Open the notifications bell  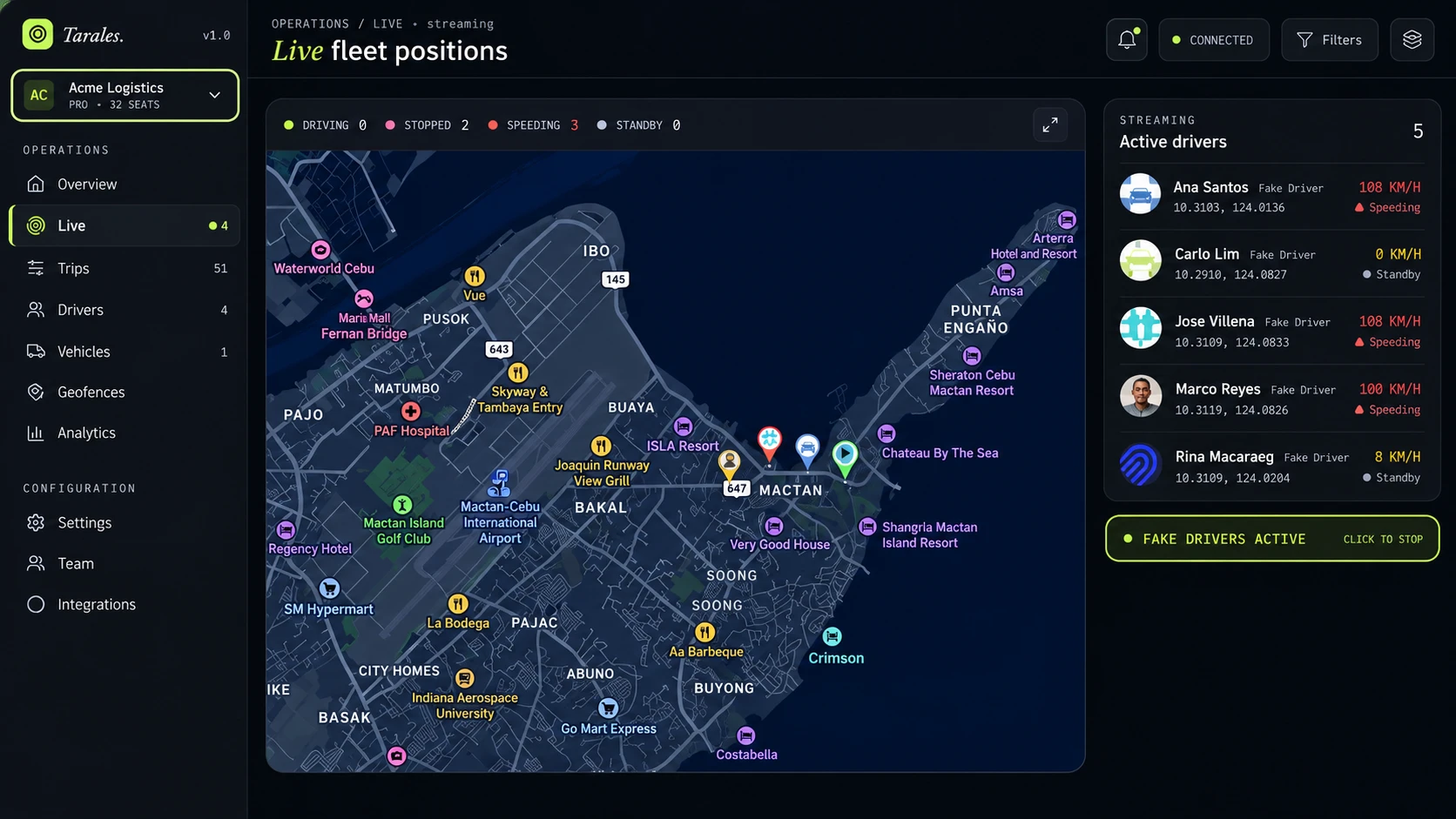[x=1127, y=40]
